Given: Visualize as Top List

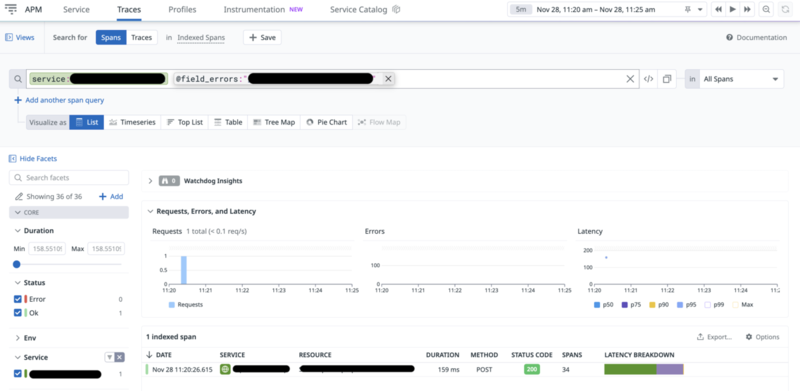Looking at the screenshot, I should tap(185, 123).
